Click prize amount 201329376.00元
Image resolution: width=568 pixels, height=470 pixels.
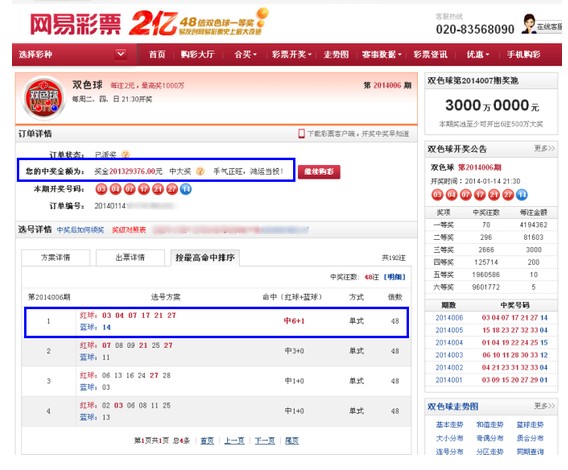coord(136,171)
